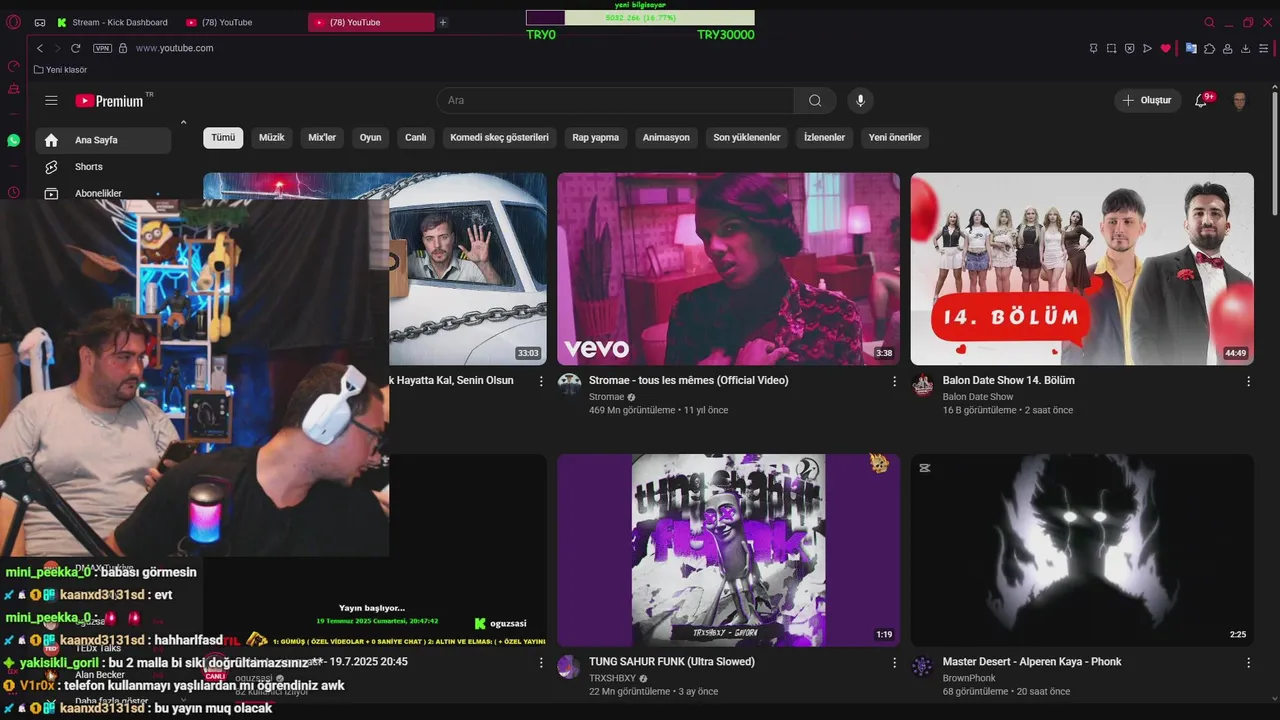Select the Komedi skeç gösterileri chip
Screen dimensions: 1280x720
pyautogui.click(x=499, y=137)
